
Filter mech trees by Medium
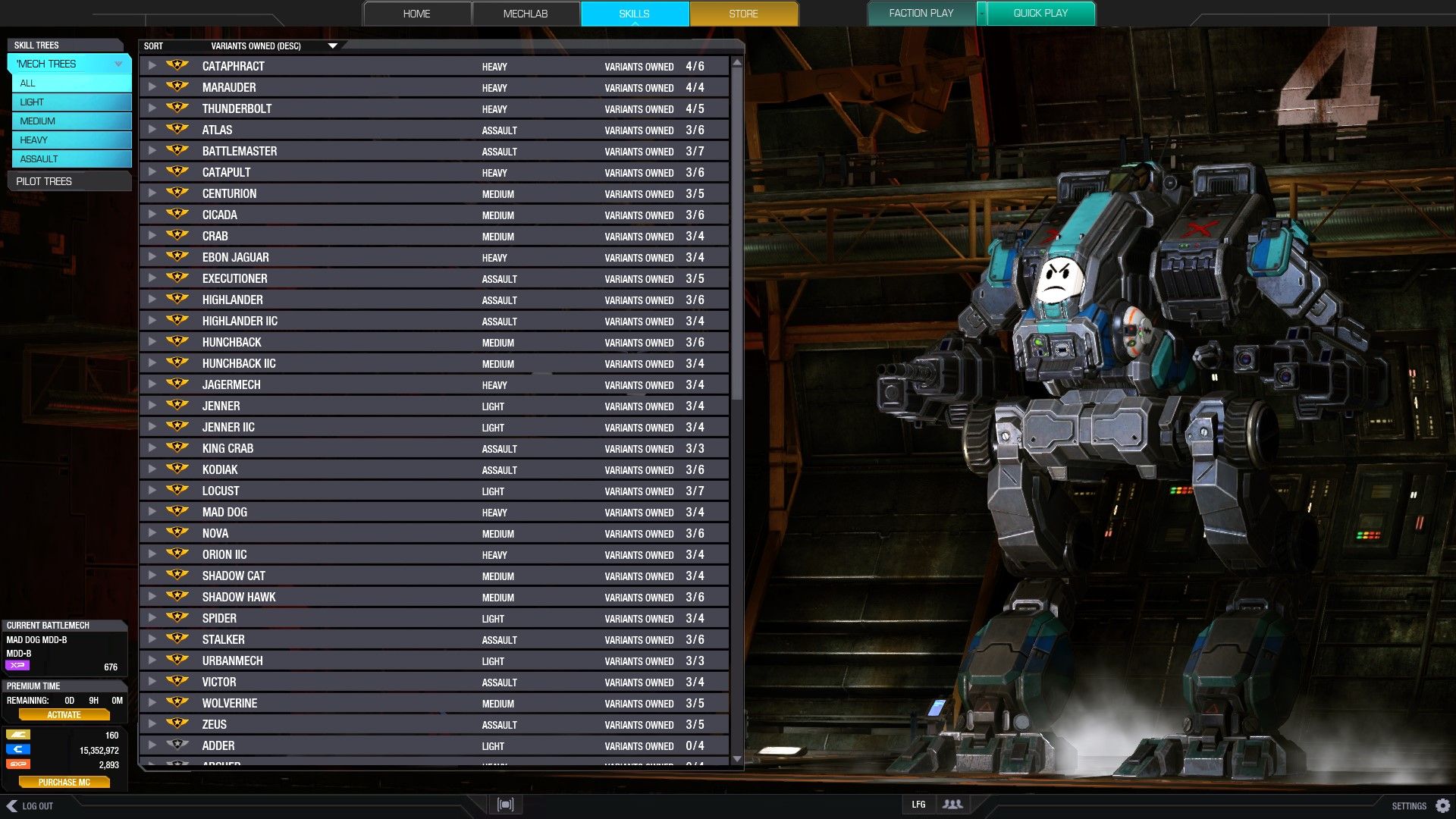point(71,121)
